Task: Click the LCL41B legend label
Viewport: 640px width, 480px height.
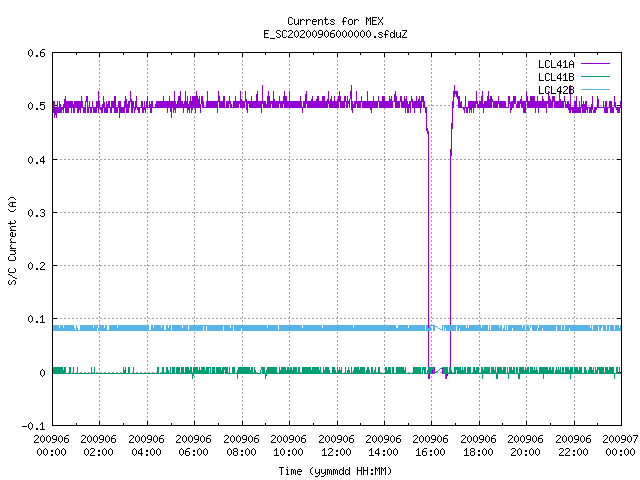Action: [556, 77]
